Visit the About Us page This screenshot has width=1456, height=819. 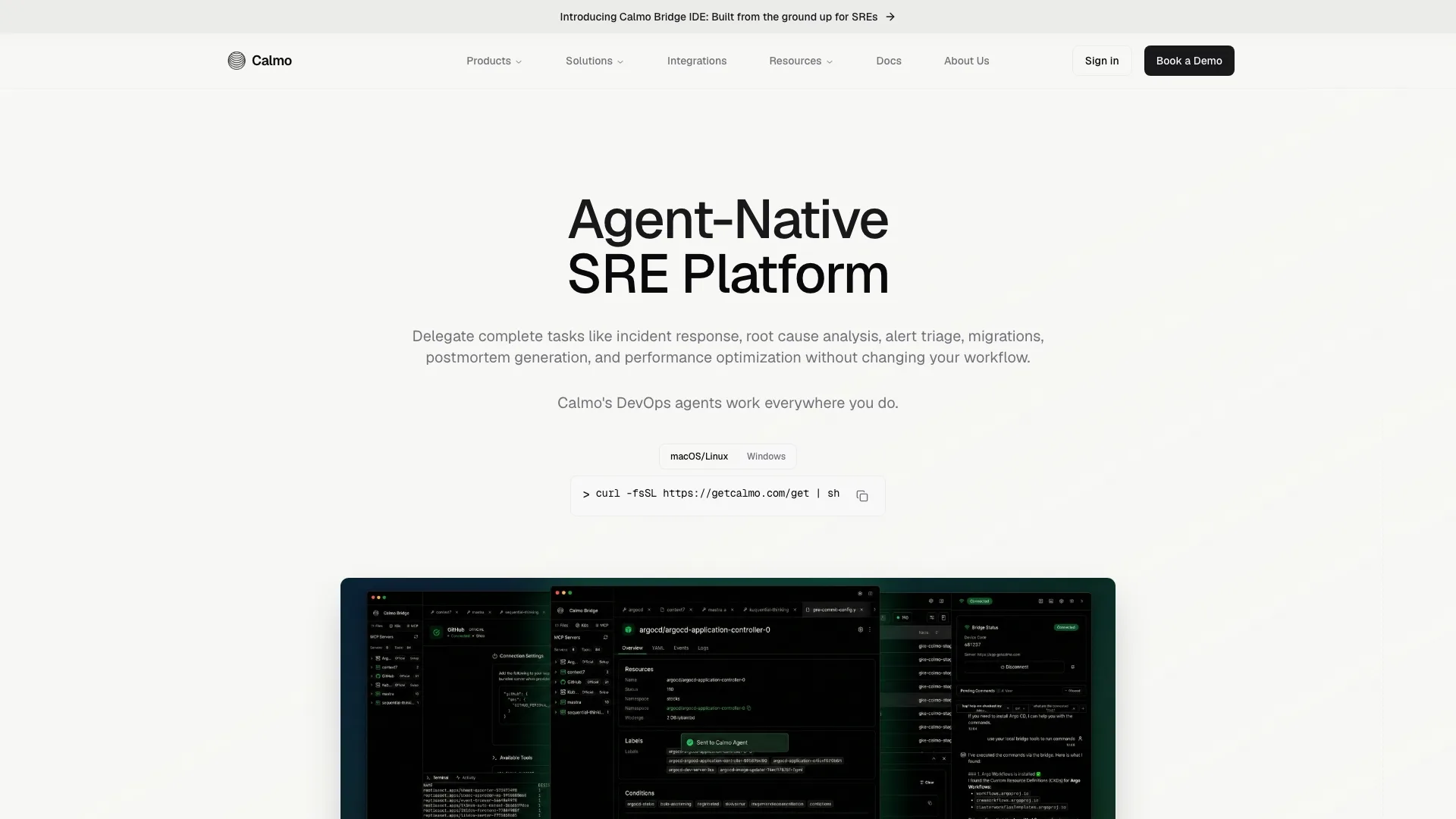(966, 61)
